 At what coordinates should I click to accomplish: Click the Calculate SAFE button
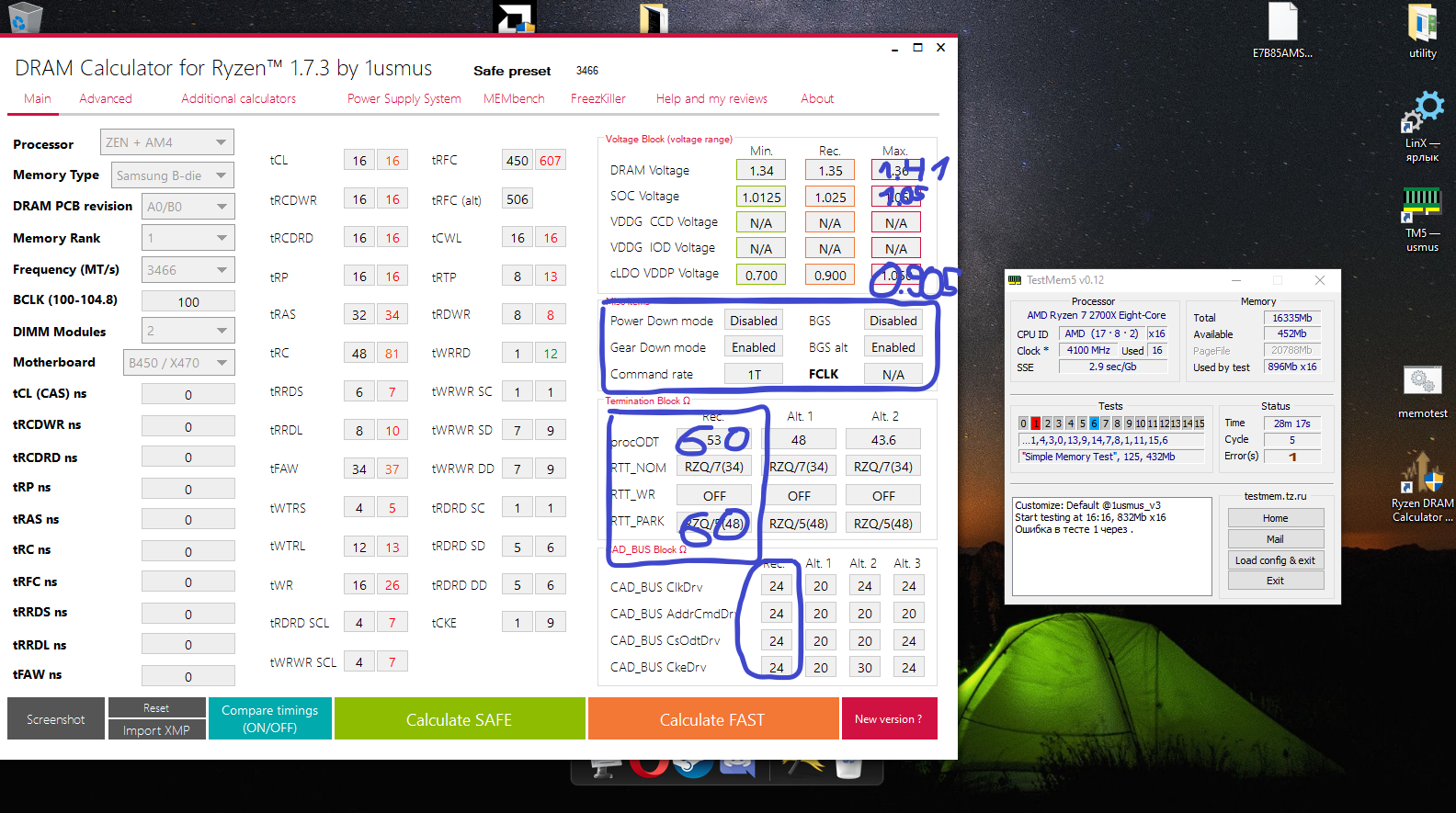pyautogui.click(x=460, y=719)
